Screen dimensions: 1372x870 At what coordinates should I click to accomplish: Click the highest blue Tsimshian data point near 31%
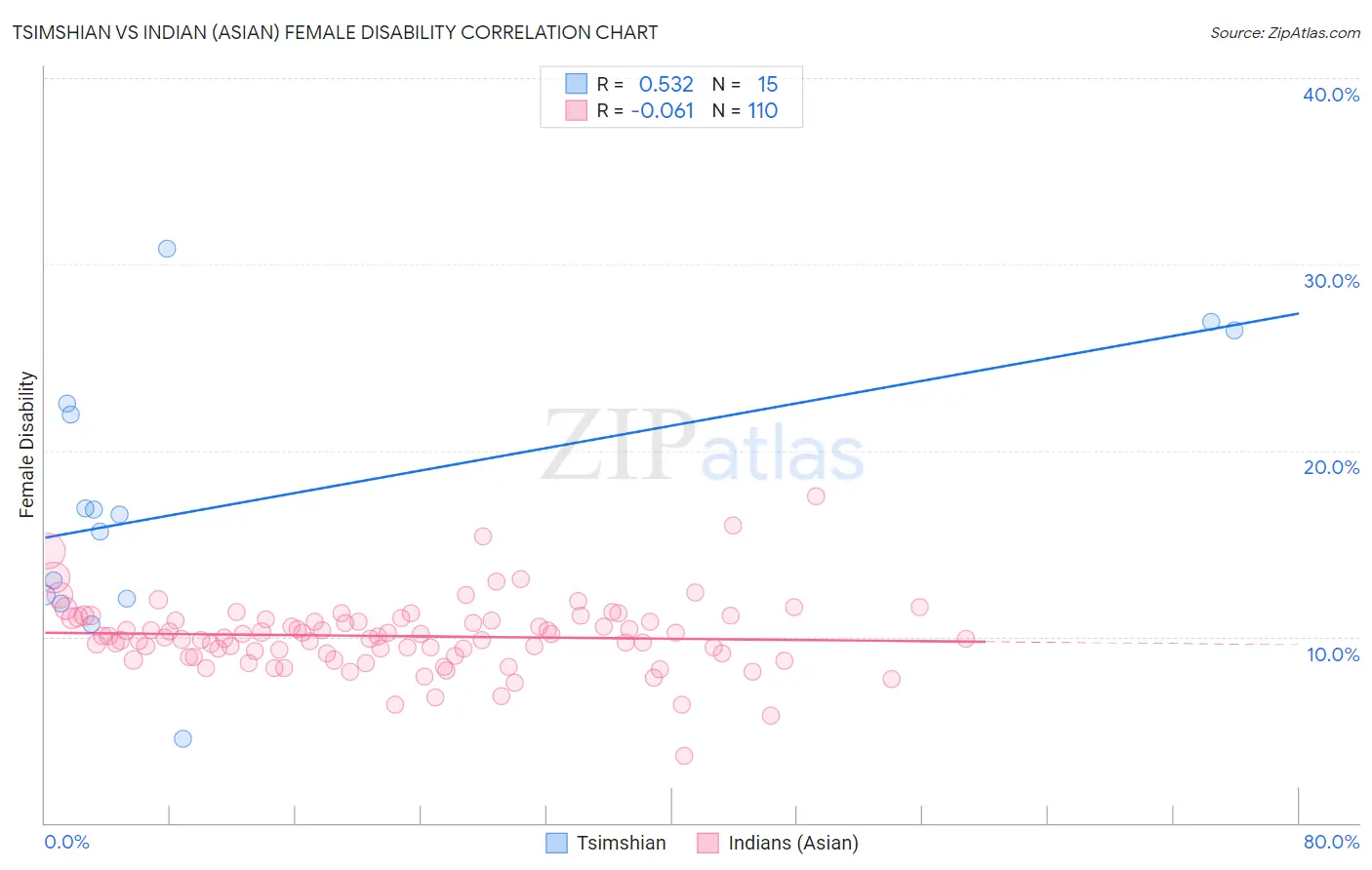(167, 249)
